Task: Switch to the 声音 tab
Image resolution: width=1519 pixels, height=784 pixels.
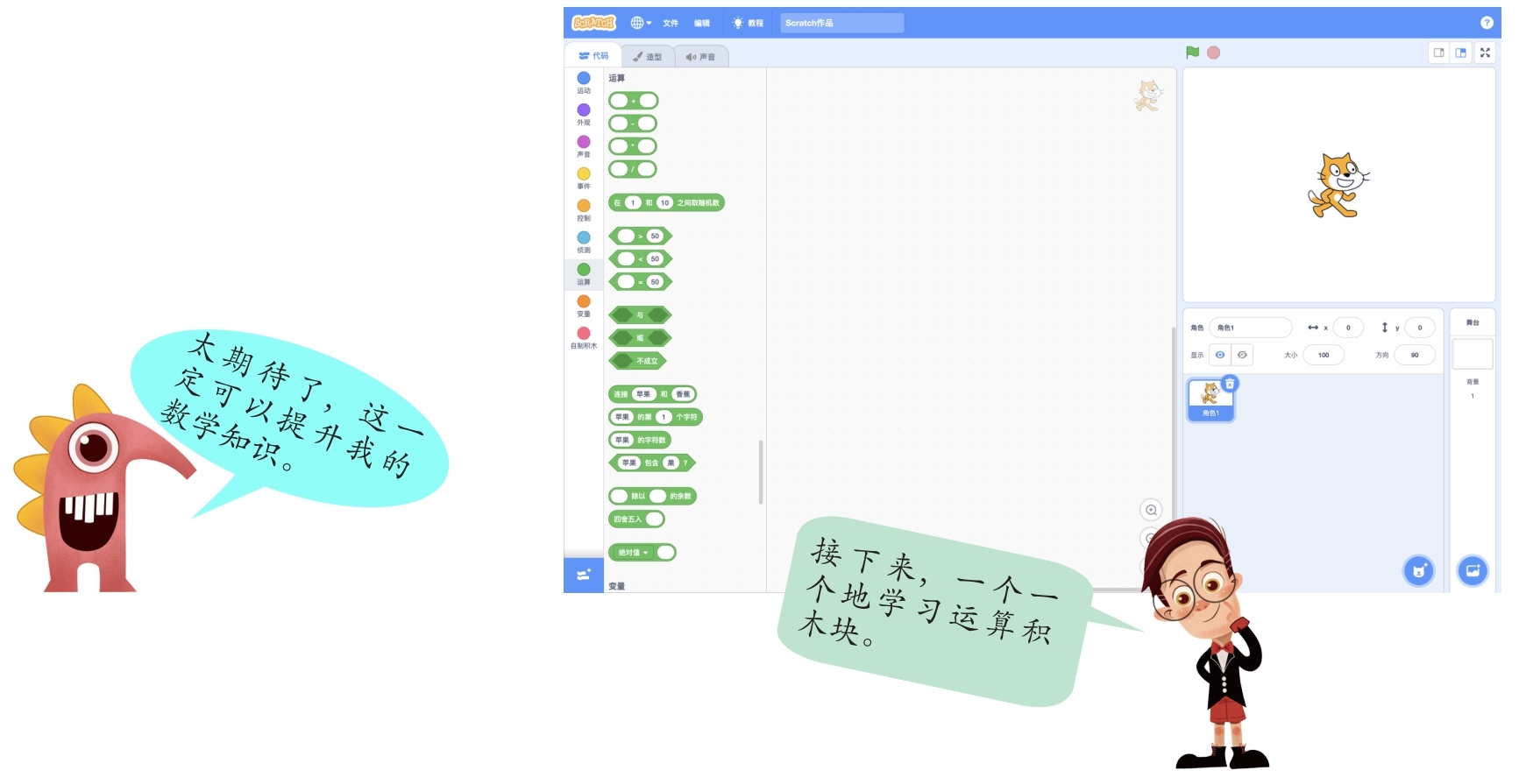Action: tap(701, 56)
